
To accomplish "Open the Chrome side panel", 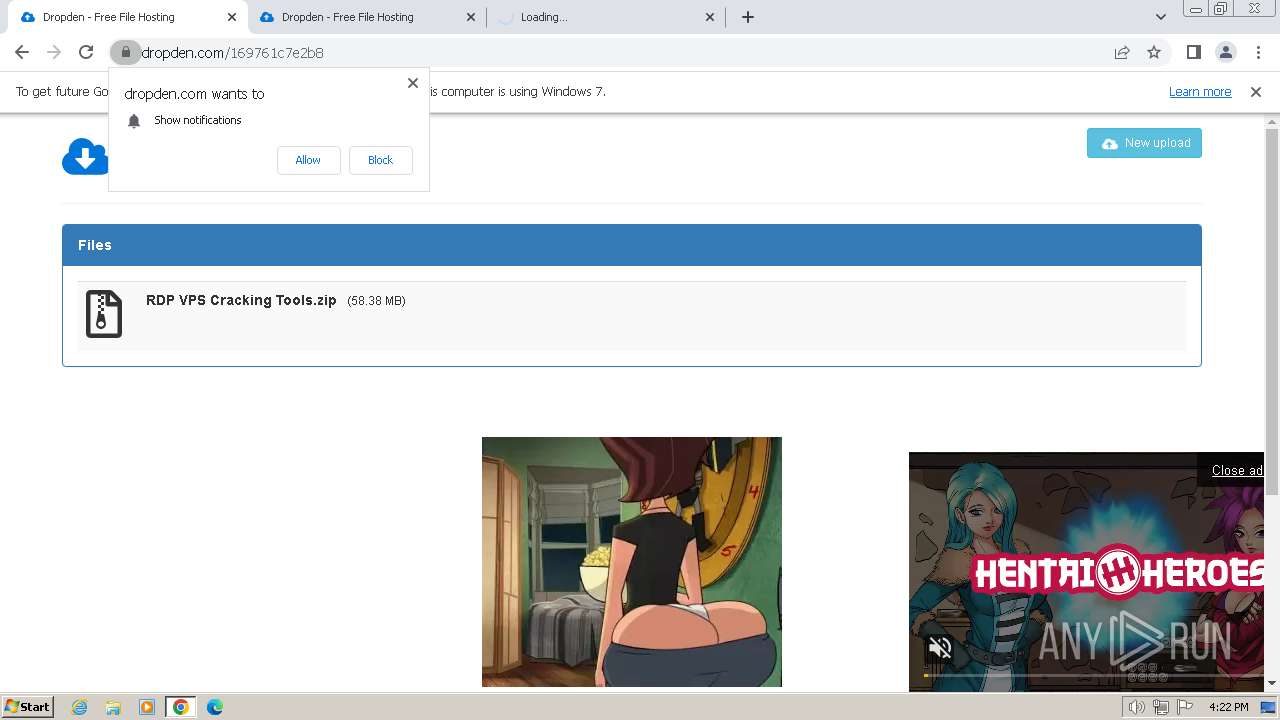I will tap(1193, 52).
